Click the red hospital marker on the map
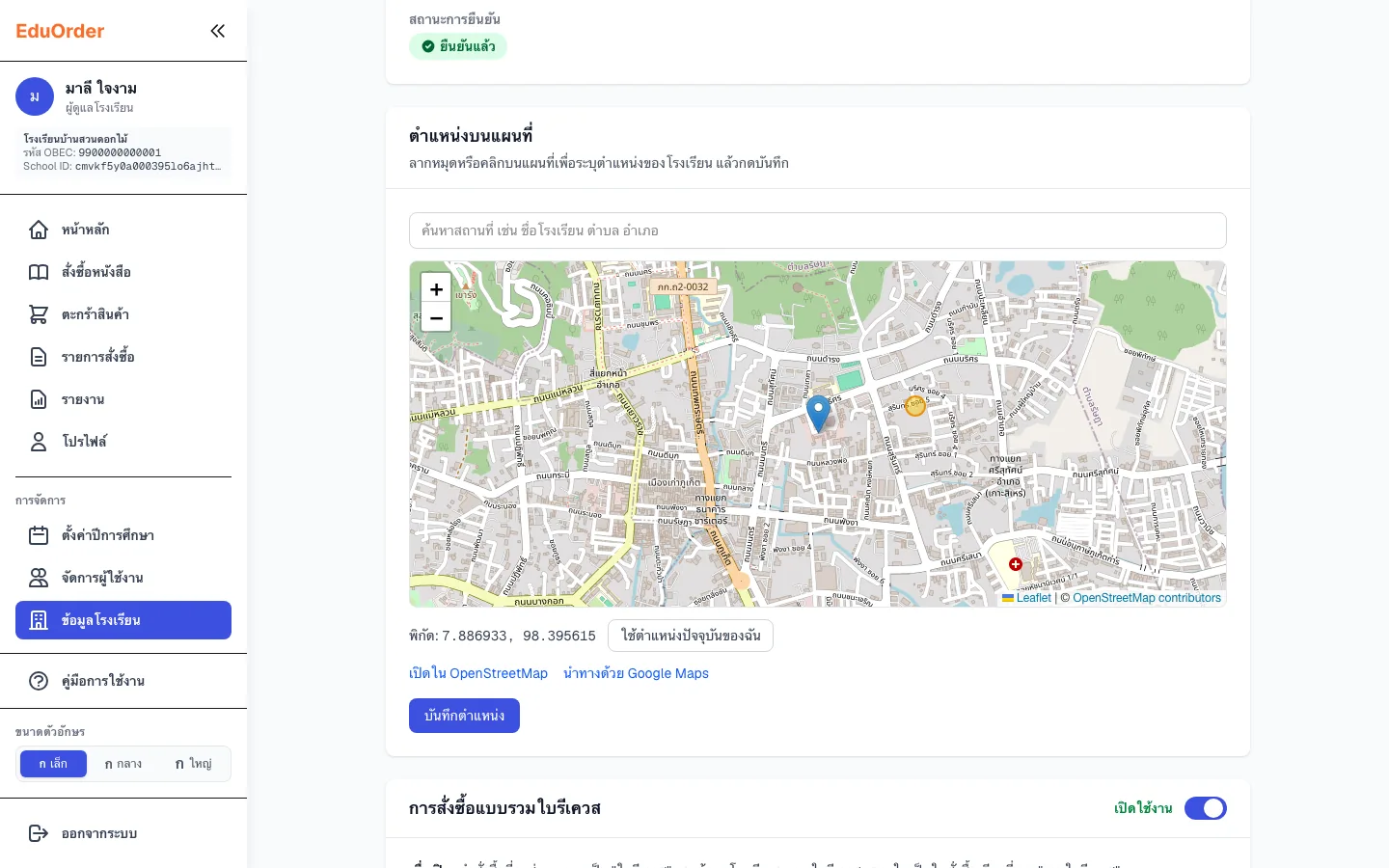The image size is (1389, 868). click(x=1016, y=564)
